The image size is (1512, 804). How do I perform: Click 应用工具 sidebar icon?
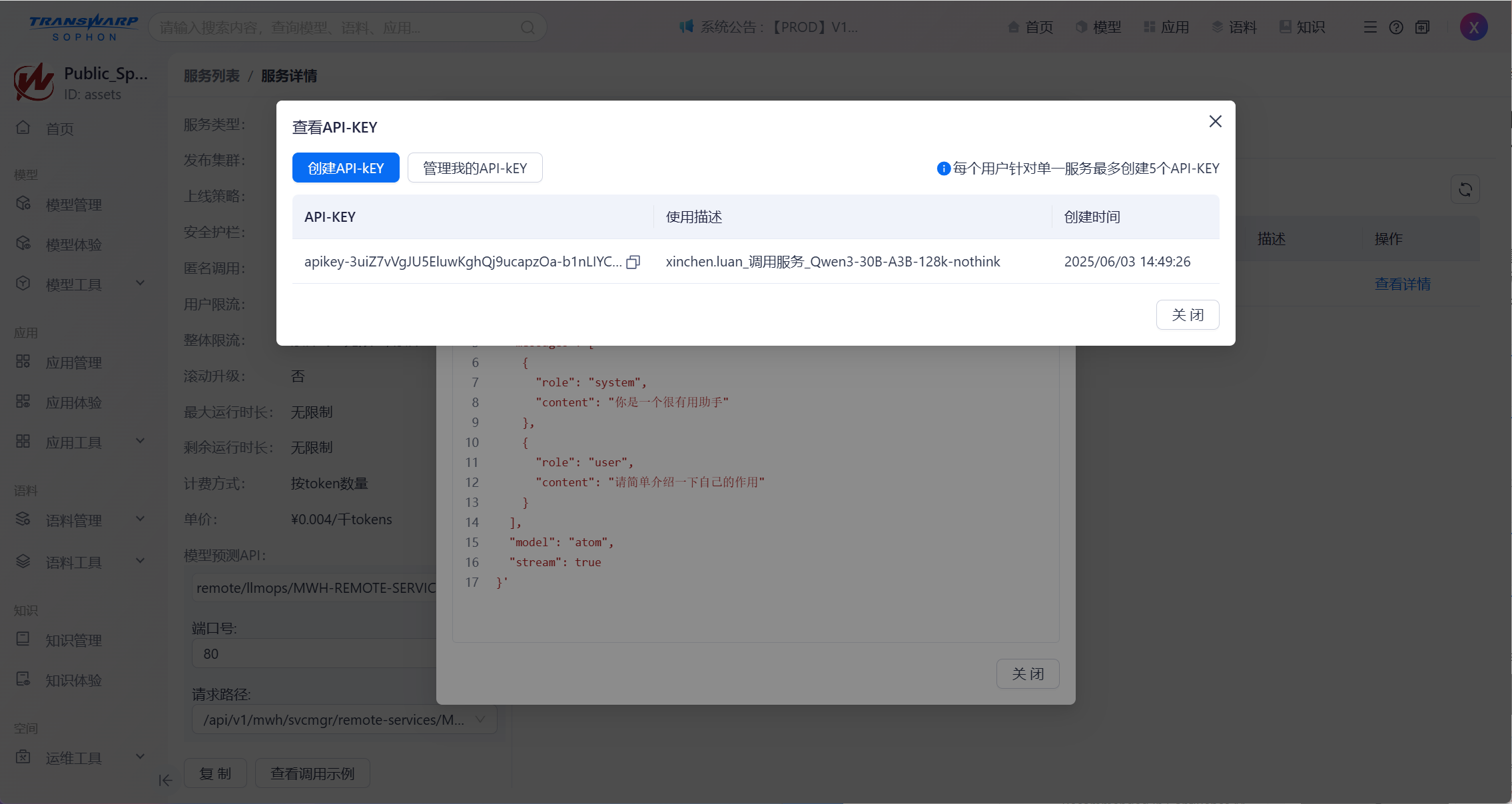point(23,441)
